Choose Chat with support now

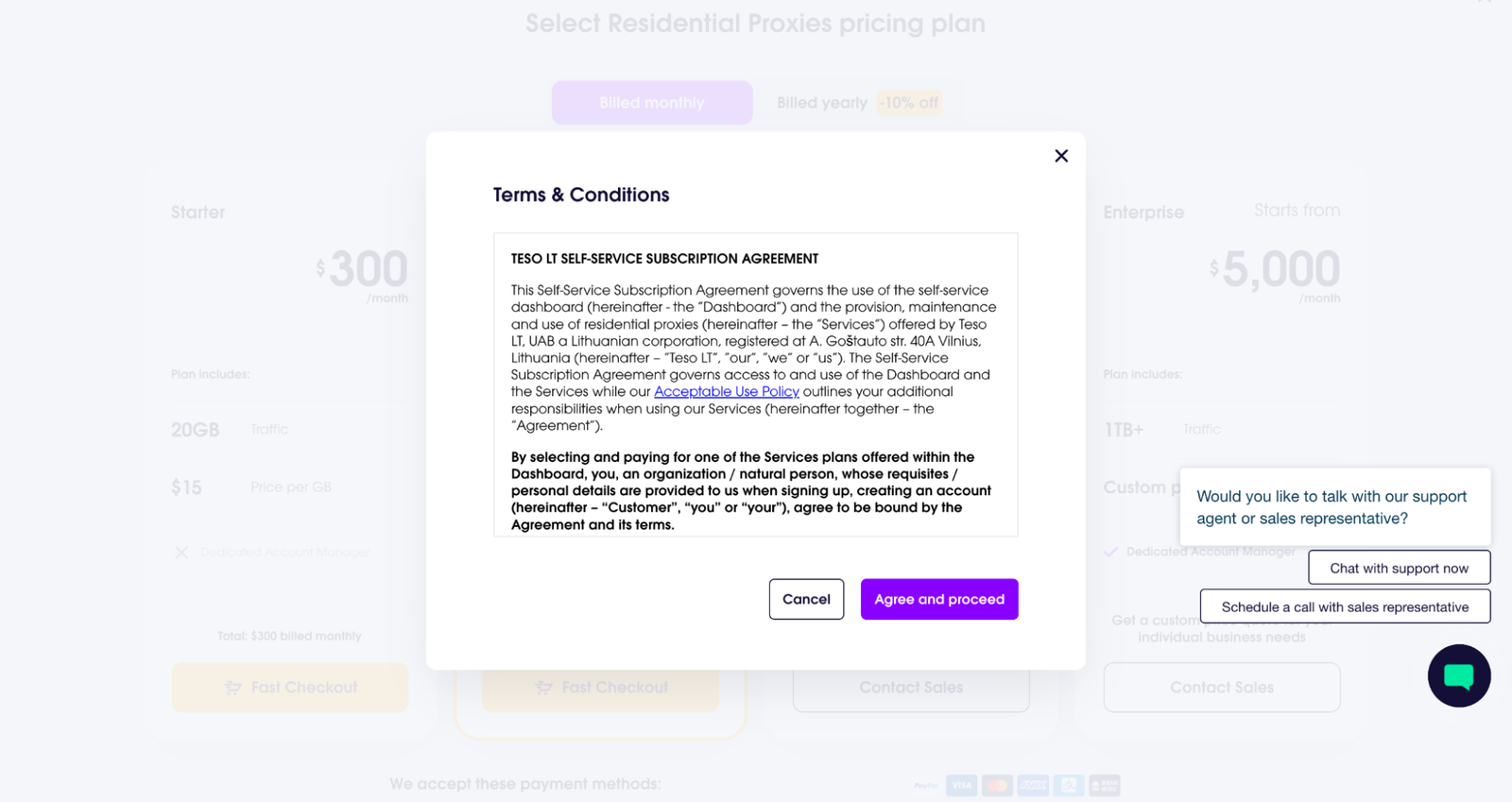coord(1399,568)
